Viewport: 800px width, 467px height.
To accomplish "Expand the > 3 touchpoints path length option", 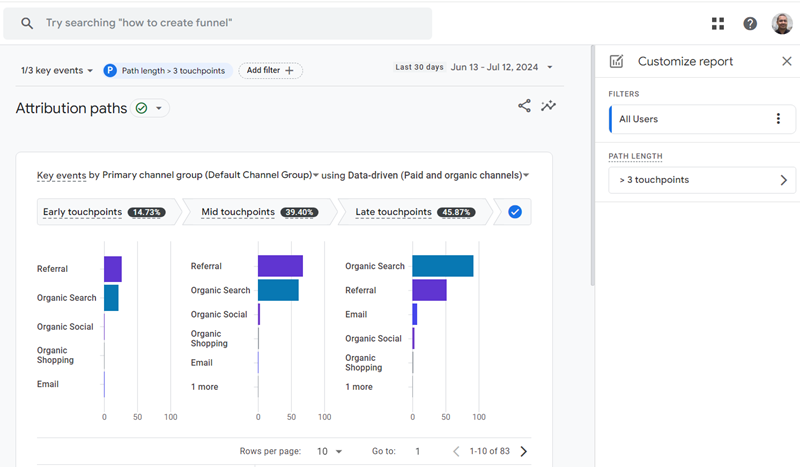I will point(702,180).
